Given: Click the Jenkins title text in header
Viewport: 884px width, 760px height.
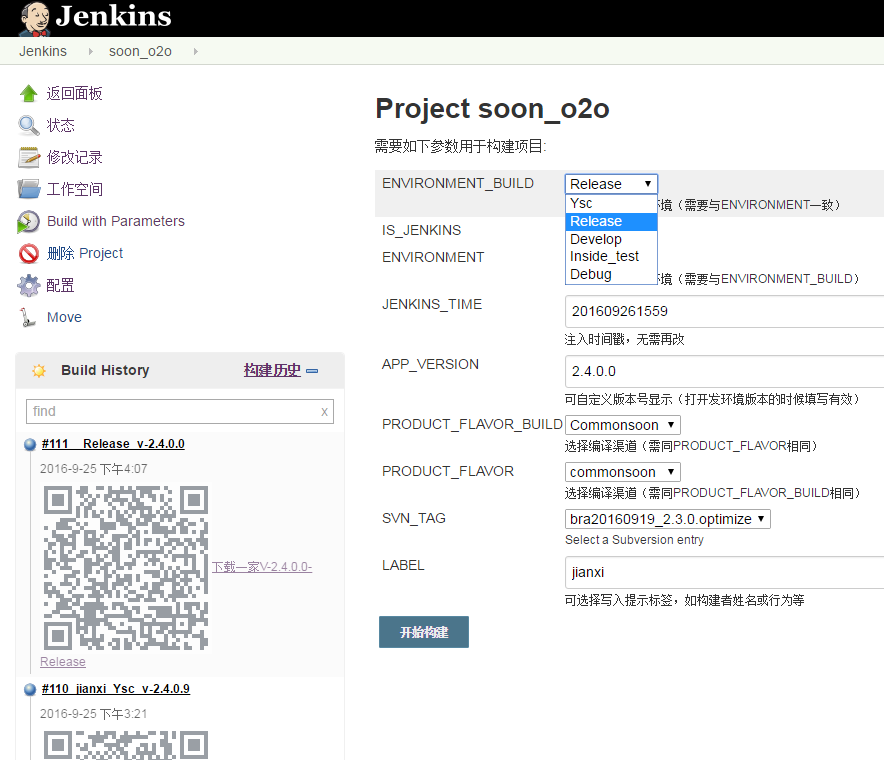Looking at the screenshot, I should tap(113, 16).
